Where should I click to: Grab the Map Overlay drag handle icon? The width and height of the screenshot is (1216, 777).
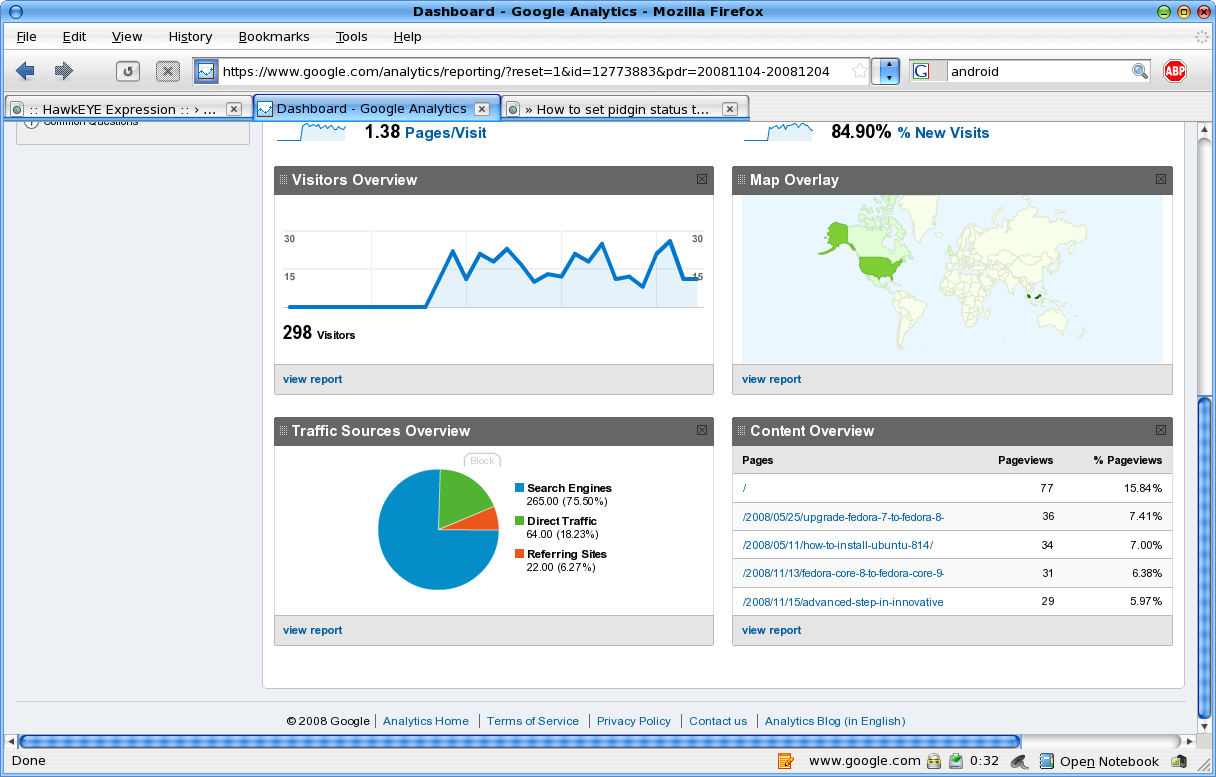tap(742, 180)
